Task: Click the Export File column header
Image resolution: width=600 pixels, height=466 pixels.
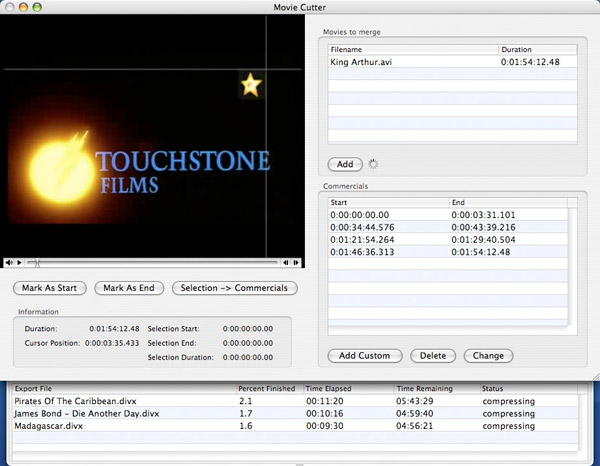Action: pos(124,389)
